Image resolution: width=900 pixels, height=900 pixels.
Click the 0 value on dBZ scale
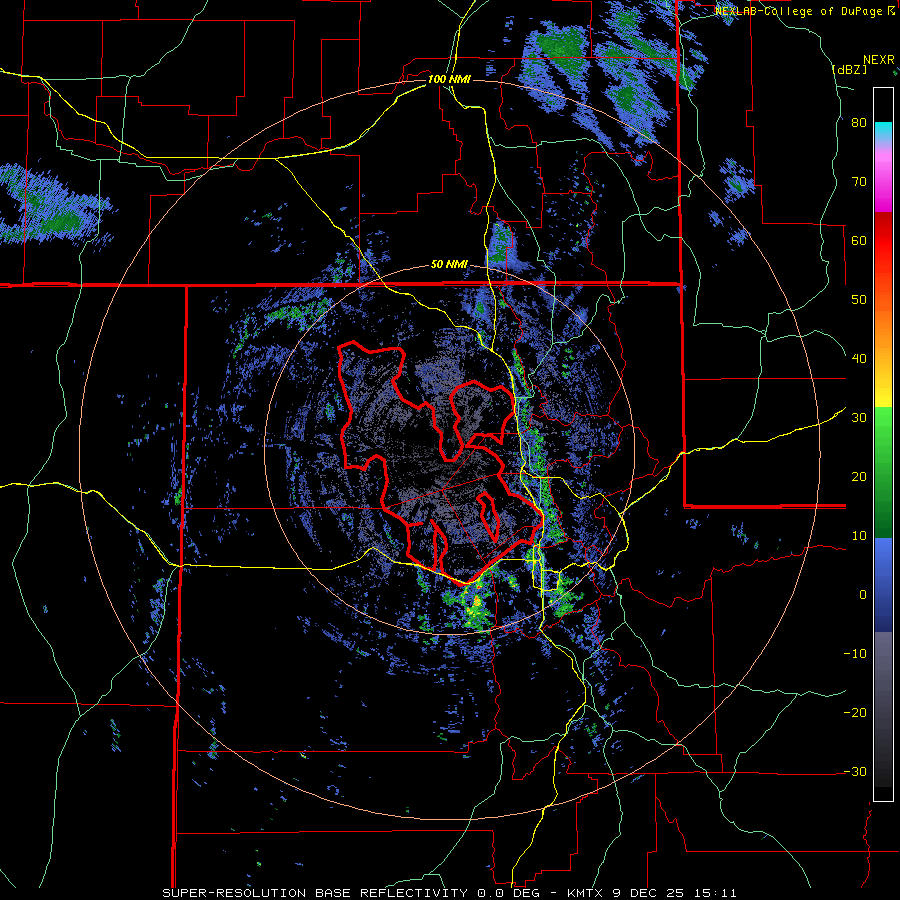(x=863, y=595)
